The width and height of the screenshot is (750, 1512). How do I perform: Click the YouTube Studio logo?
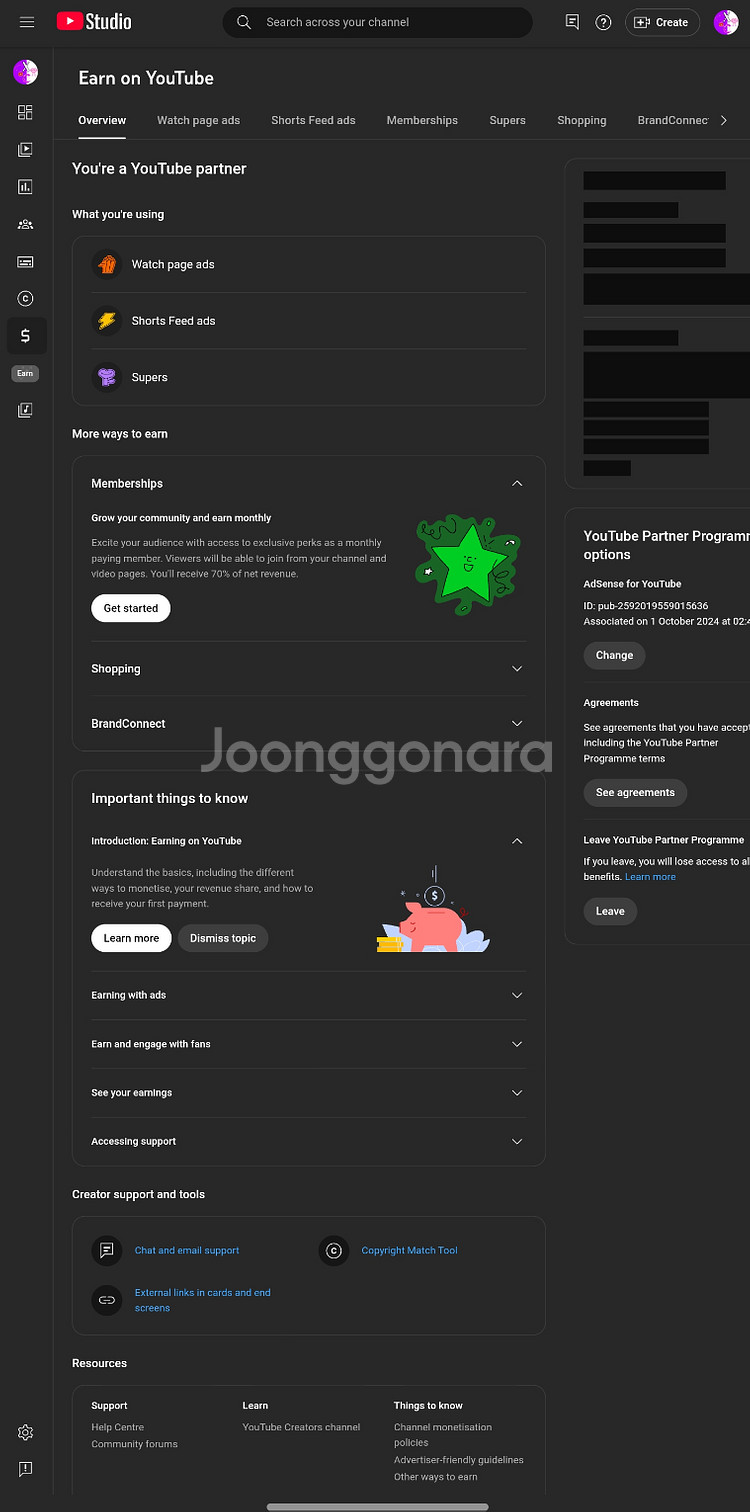tap(94, 21)
